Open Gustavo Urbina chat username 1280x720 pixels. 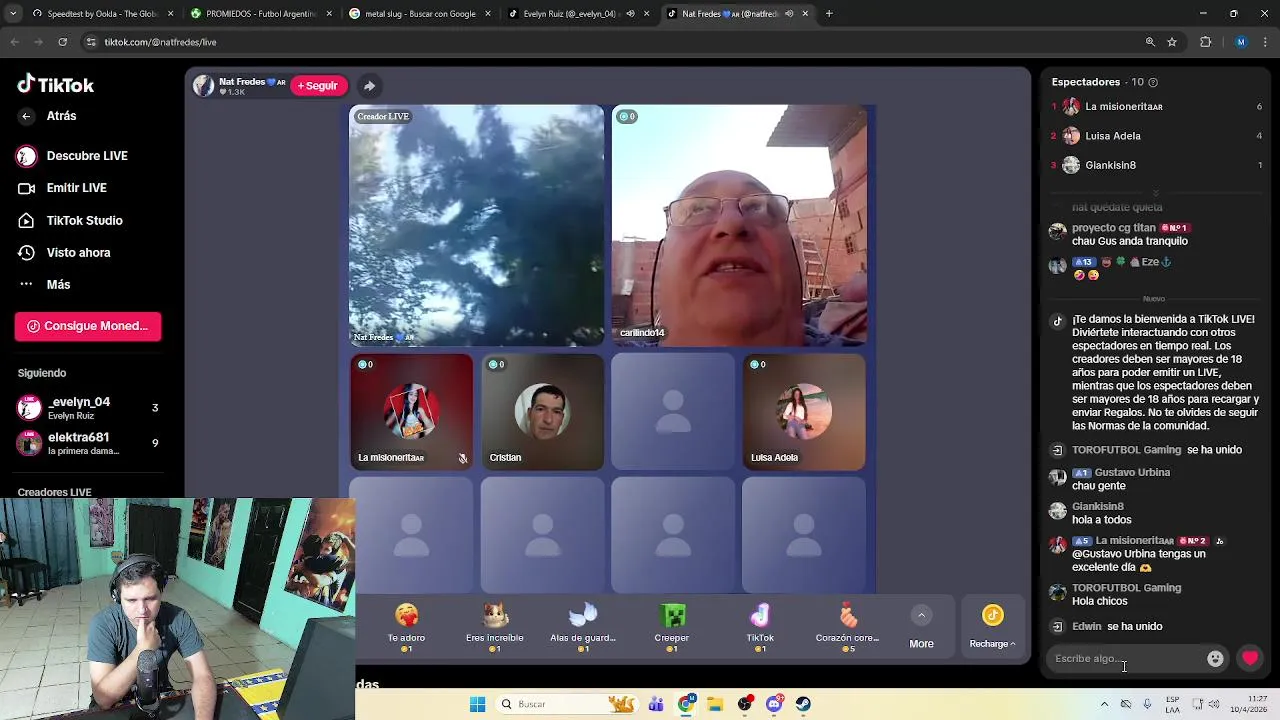point(1132,473)
